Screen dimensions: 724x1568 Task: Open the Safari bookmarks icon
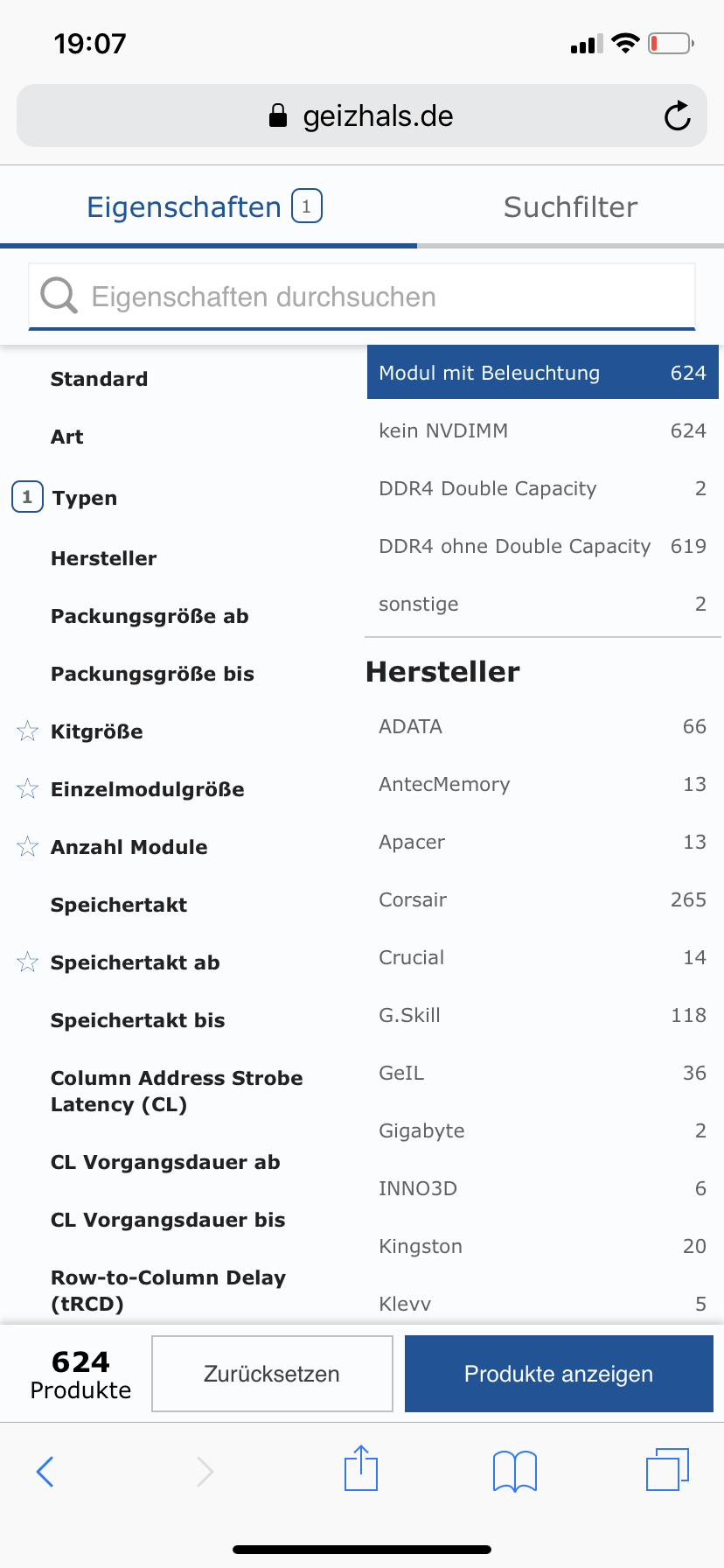pyautogui.click(x=514, y=1470)
